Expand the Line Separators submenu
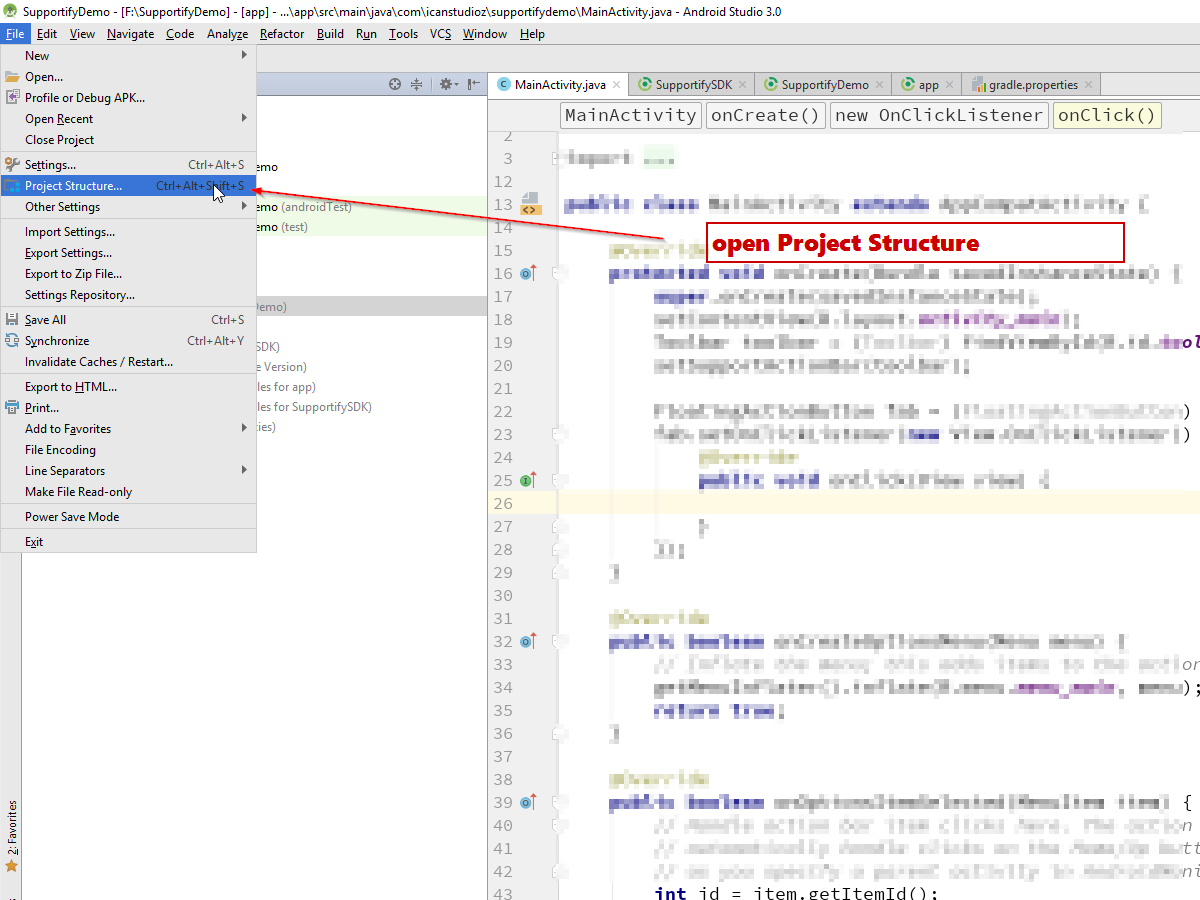 coord(244,470)
